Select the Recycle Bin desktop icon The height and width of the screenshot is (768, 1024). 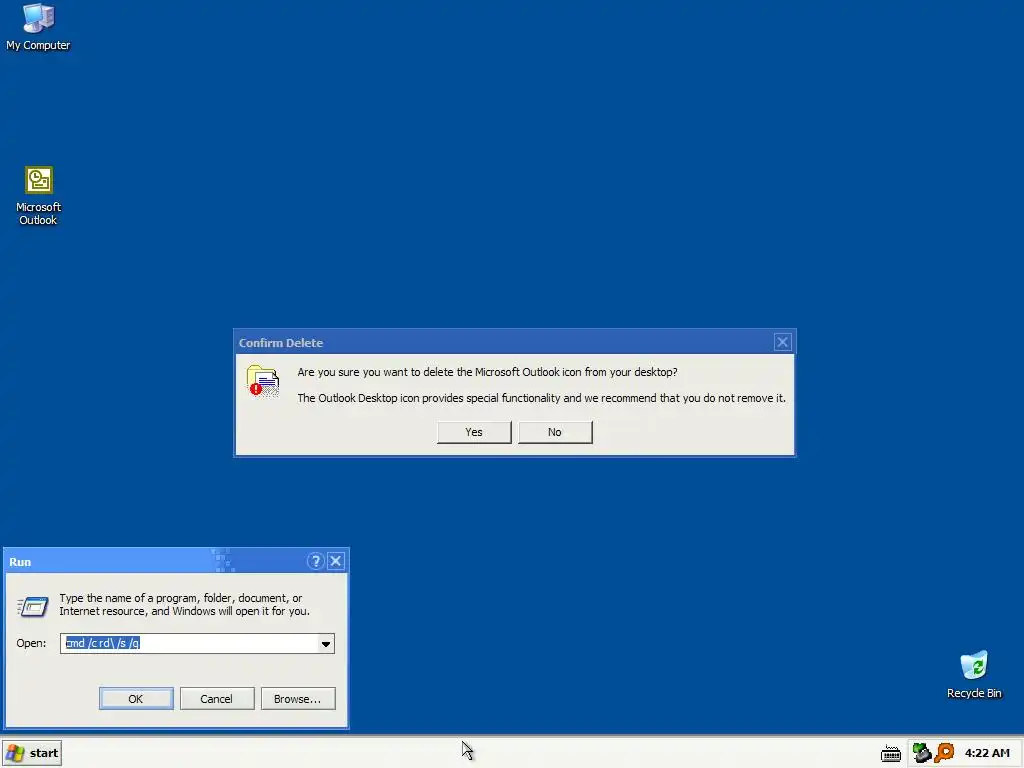[x=974, y=675]
